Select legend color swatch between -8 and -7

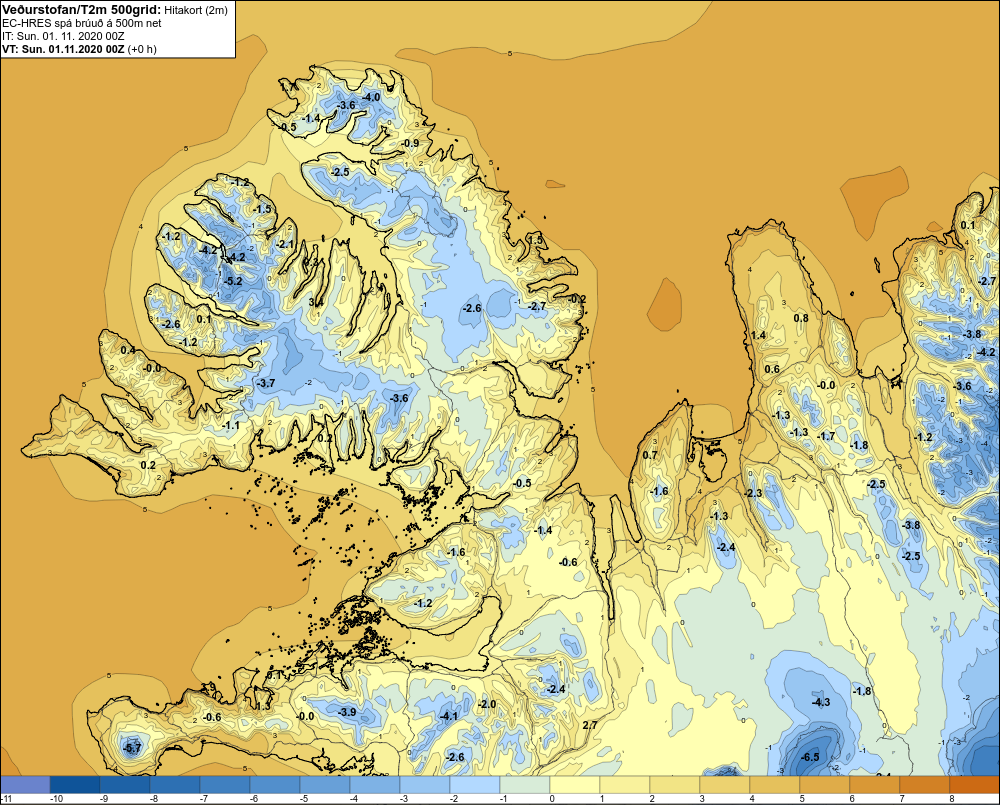click(175, 785)
